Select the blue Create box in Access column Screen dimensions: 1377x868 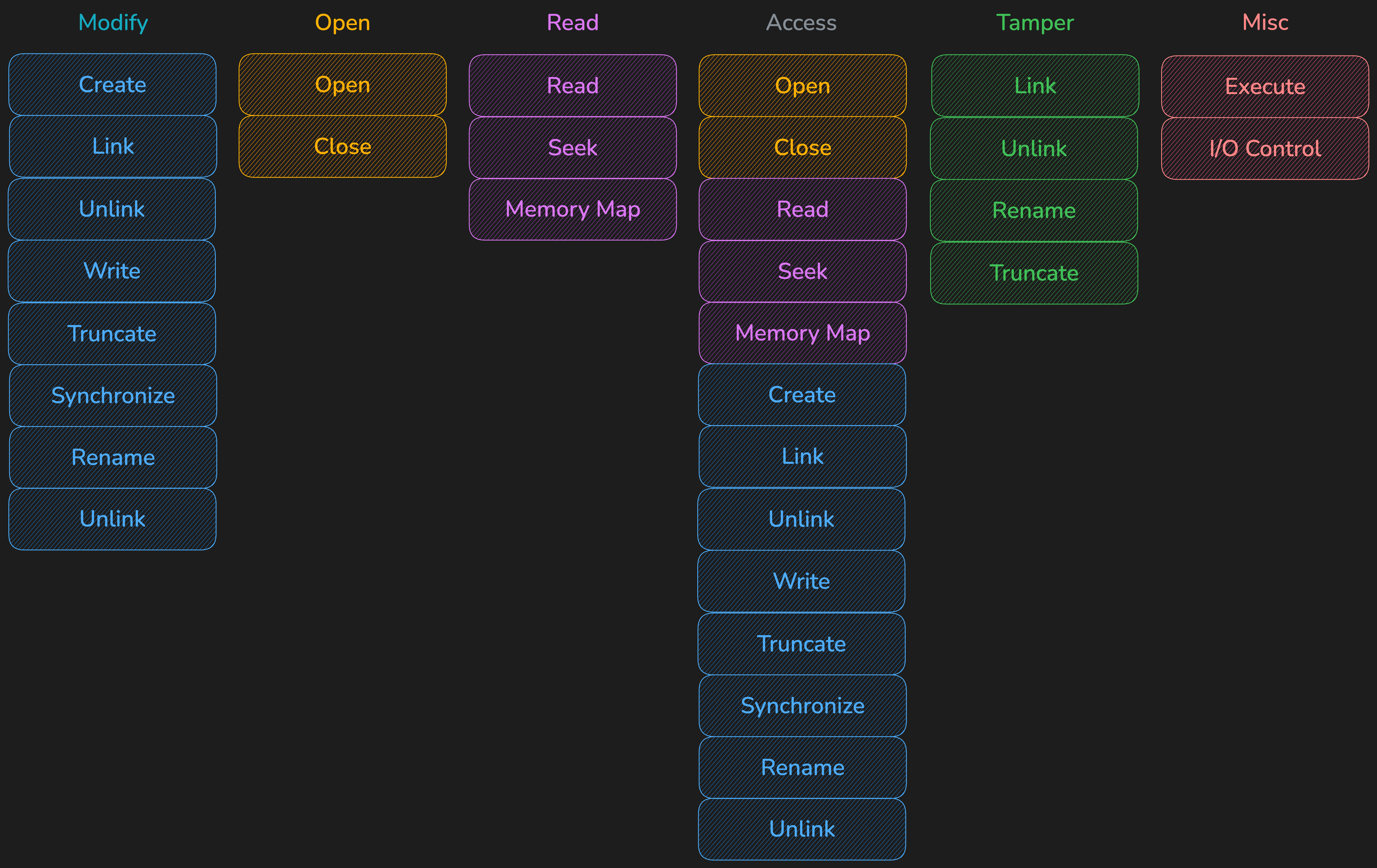pos(802,394)
